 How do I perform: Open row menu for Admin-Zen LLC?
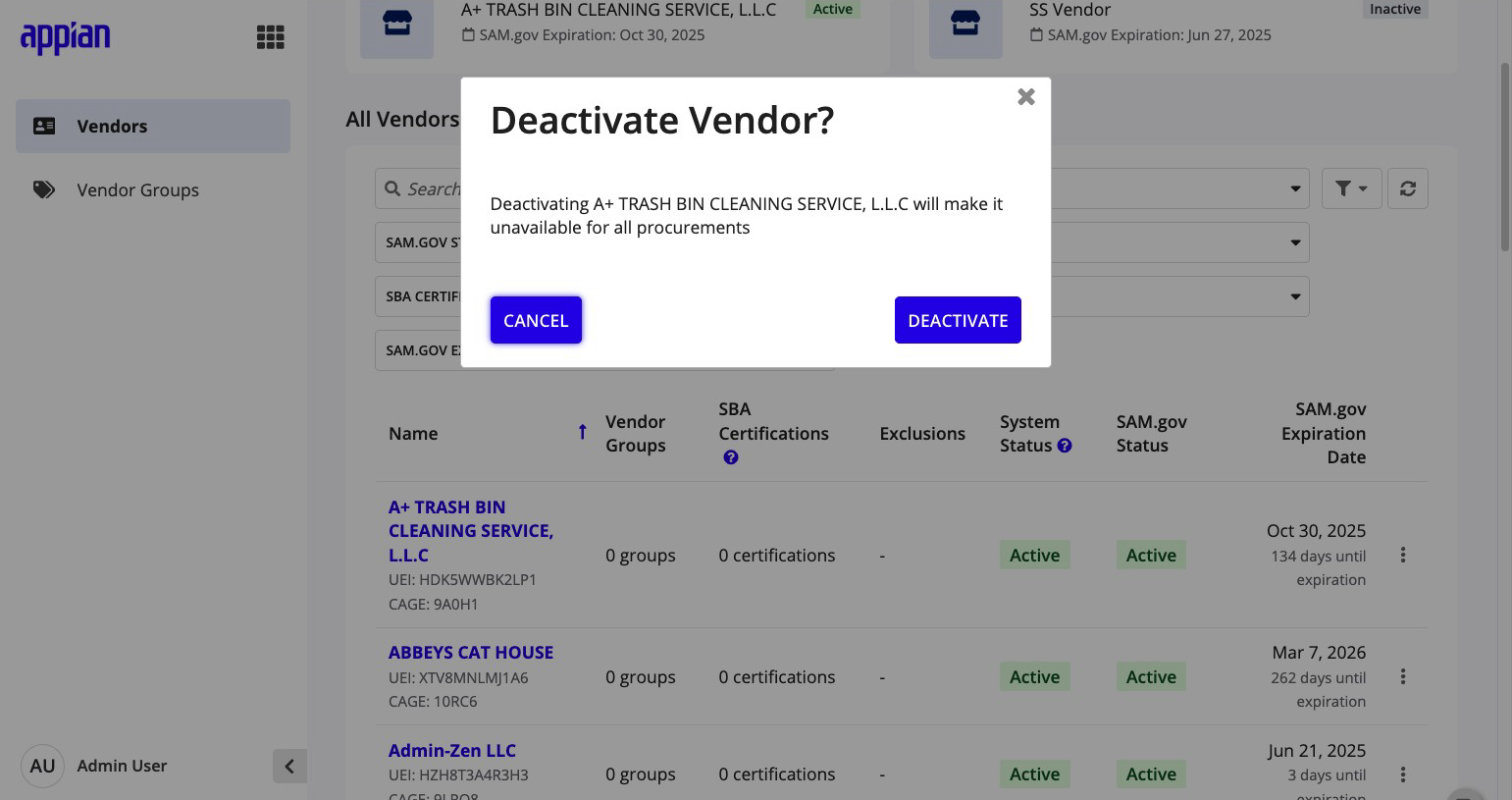pos(1403,774)
